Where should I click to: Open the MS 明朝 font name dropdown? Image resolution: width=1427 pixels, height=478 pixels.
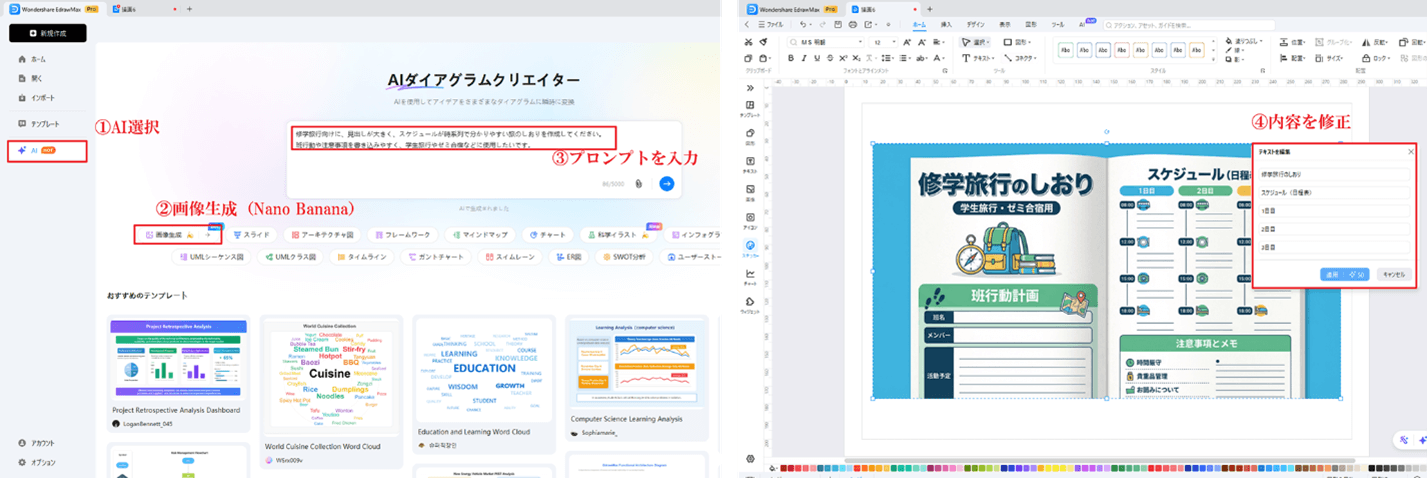click(824, 43)
